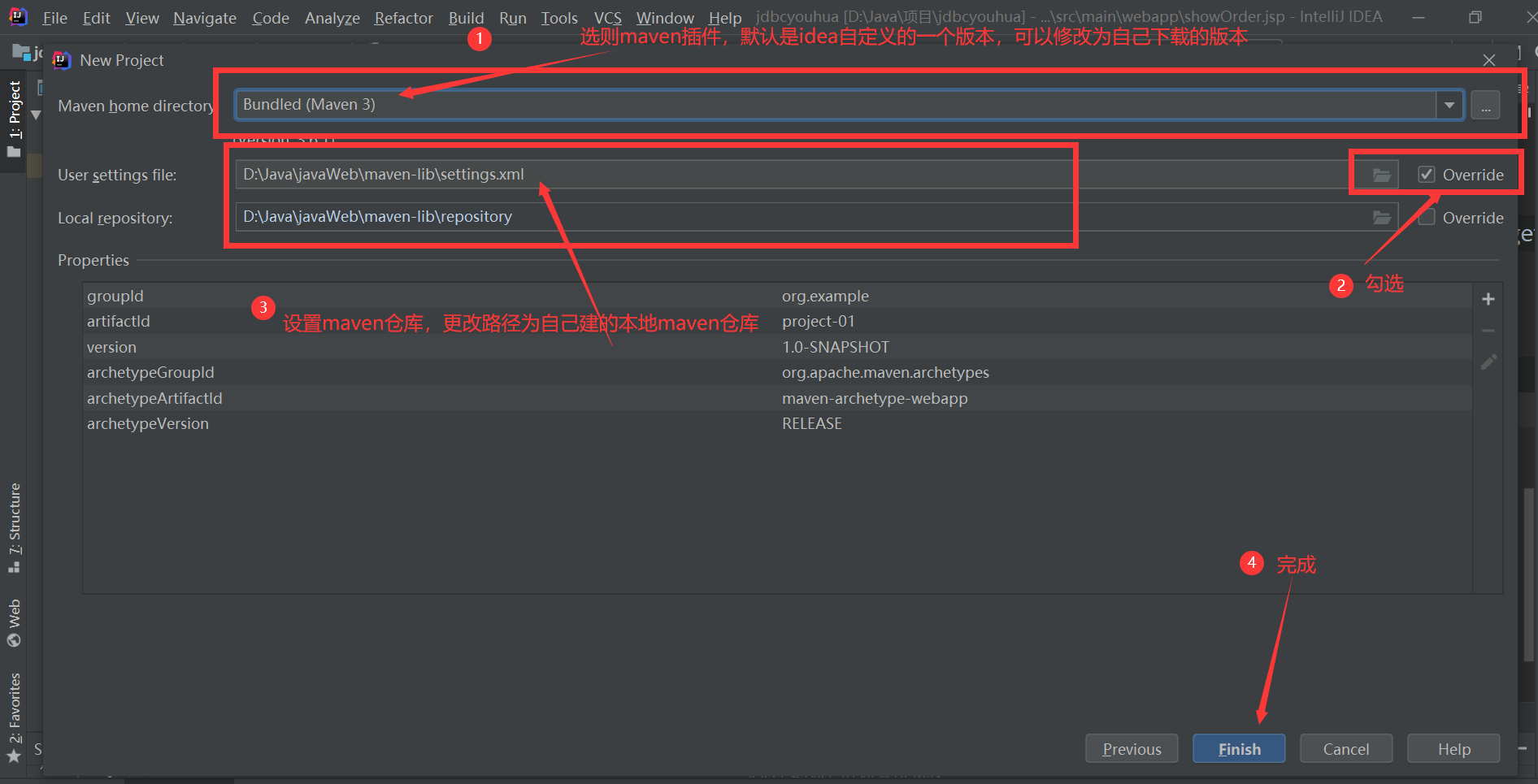Open the Help menu
The width and height of the screenshot is (1538, 784).
click(724, 18)
